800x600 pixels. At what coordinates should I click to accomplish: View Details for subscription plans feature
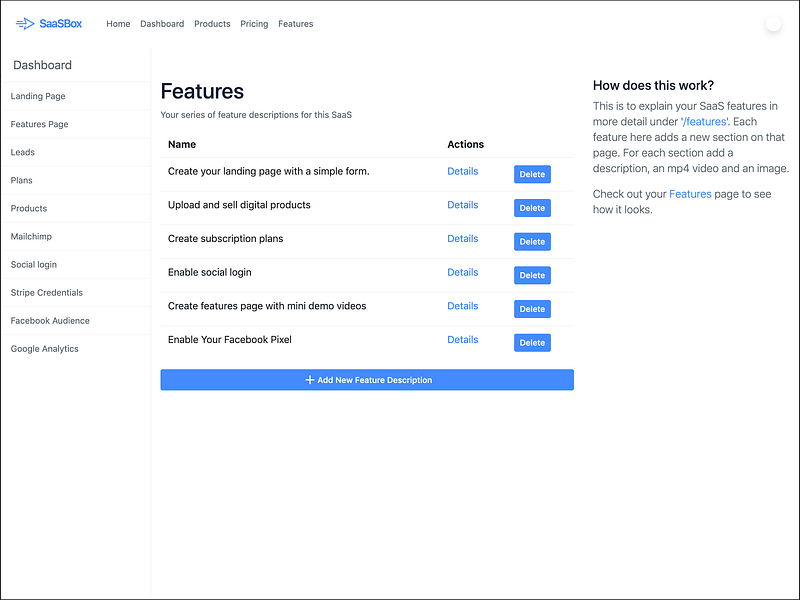pyautogui.click(x=463, y=239)
